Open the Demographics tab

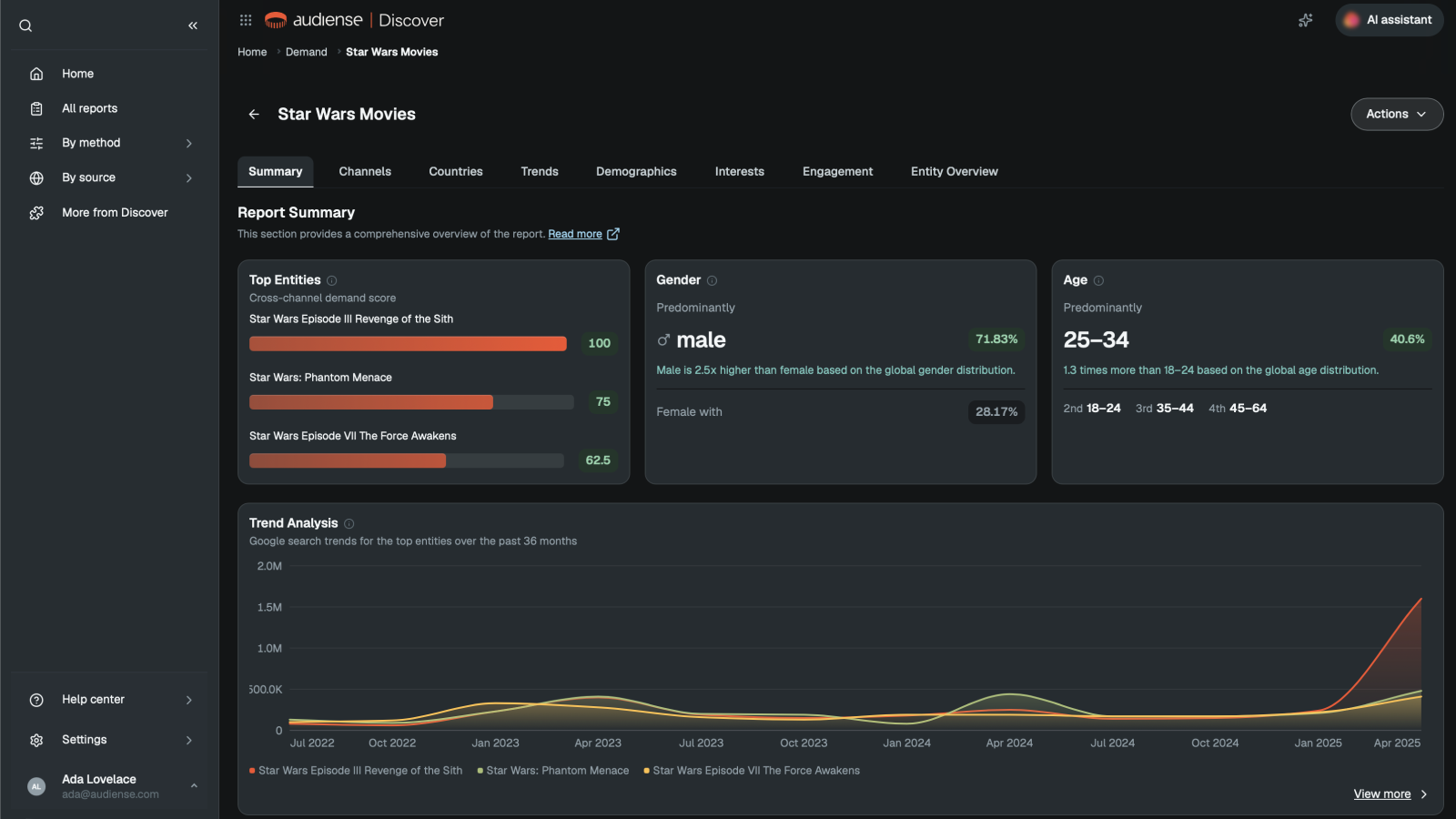(636, 171)
